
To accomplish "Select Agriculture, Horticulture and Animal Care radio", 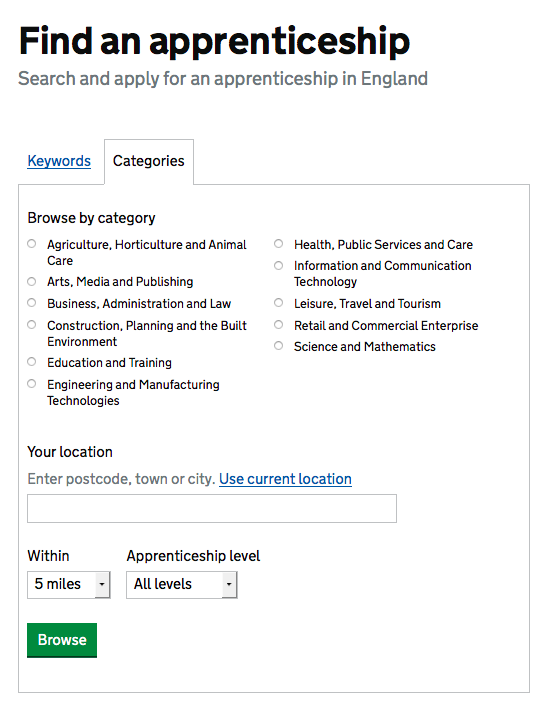I will click(x=31, y=244).
